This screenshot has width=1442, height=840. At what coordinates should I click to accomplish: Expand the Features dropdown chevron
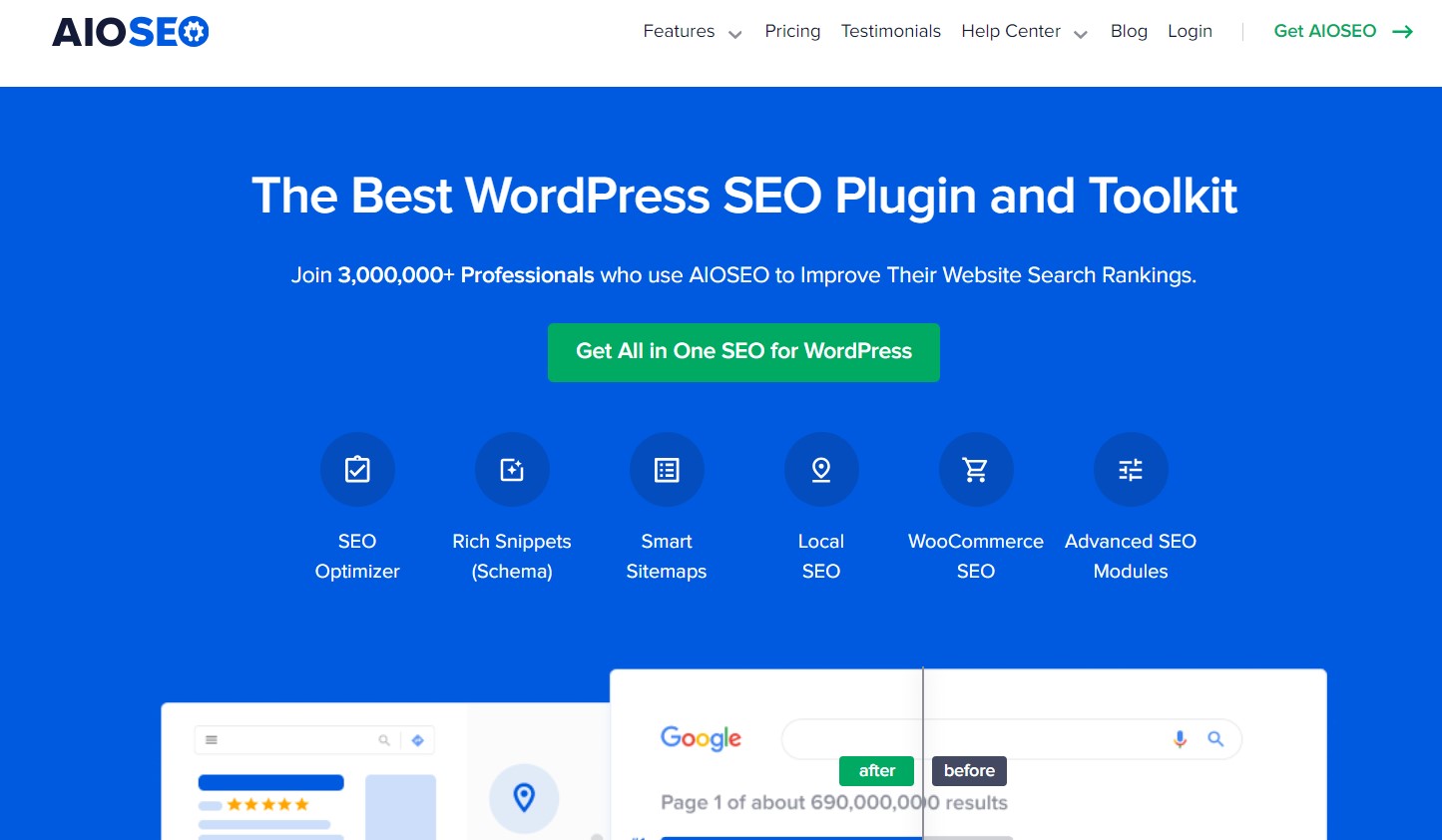pos(735,35)
